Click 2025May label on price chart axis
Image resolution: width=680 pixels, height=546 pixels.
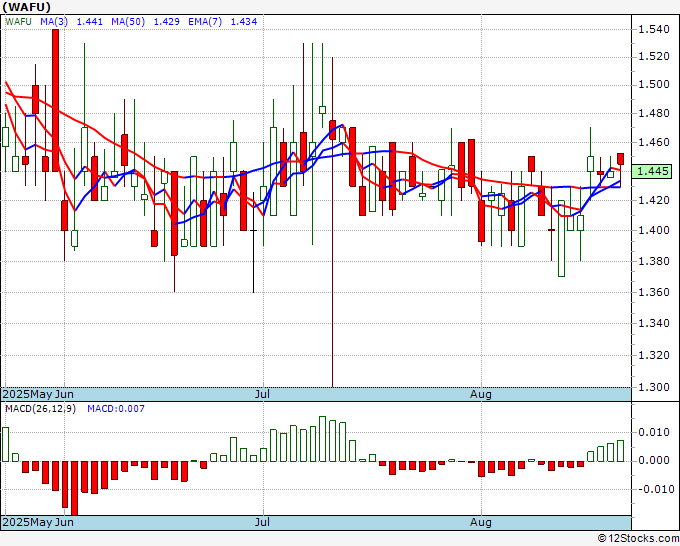pos(27,394)
